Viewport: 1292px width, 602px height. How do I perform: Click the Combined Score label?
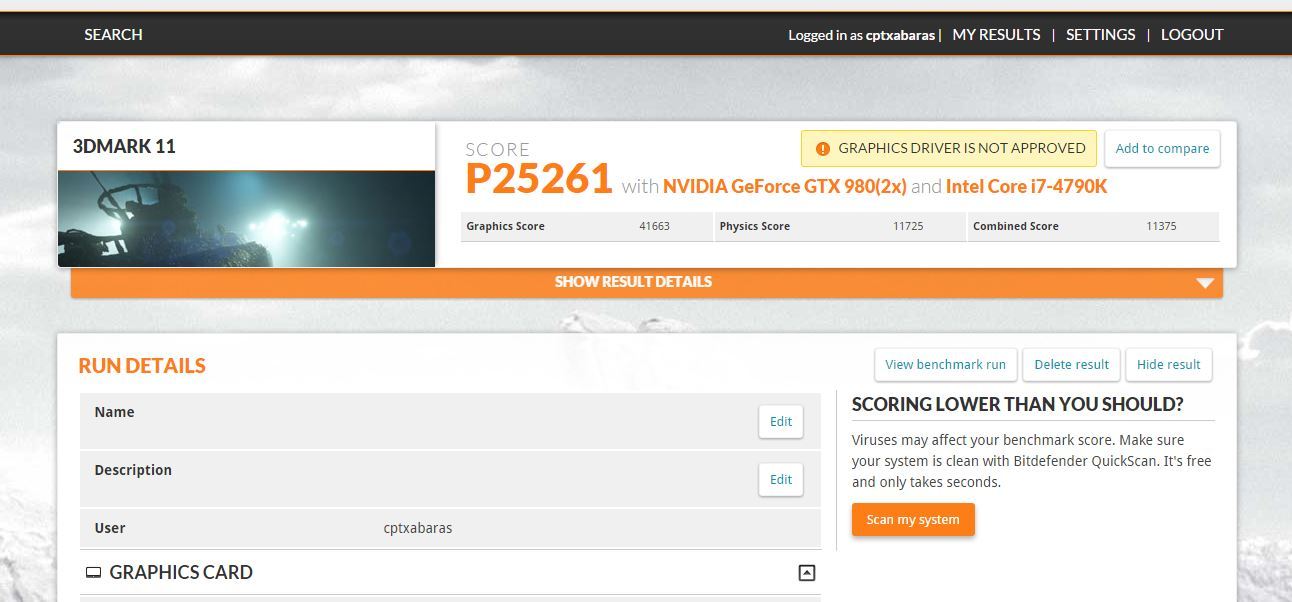[x=1016, y=226]
